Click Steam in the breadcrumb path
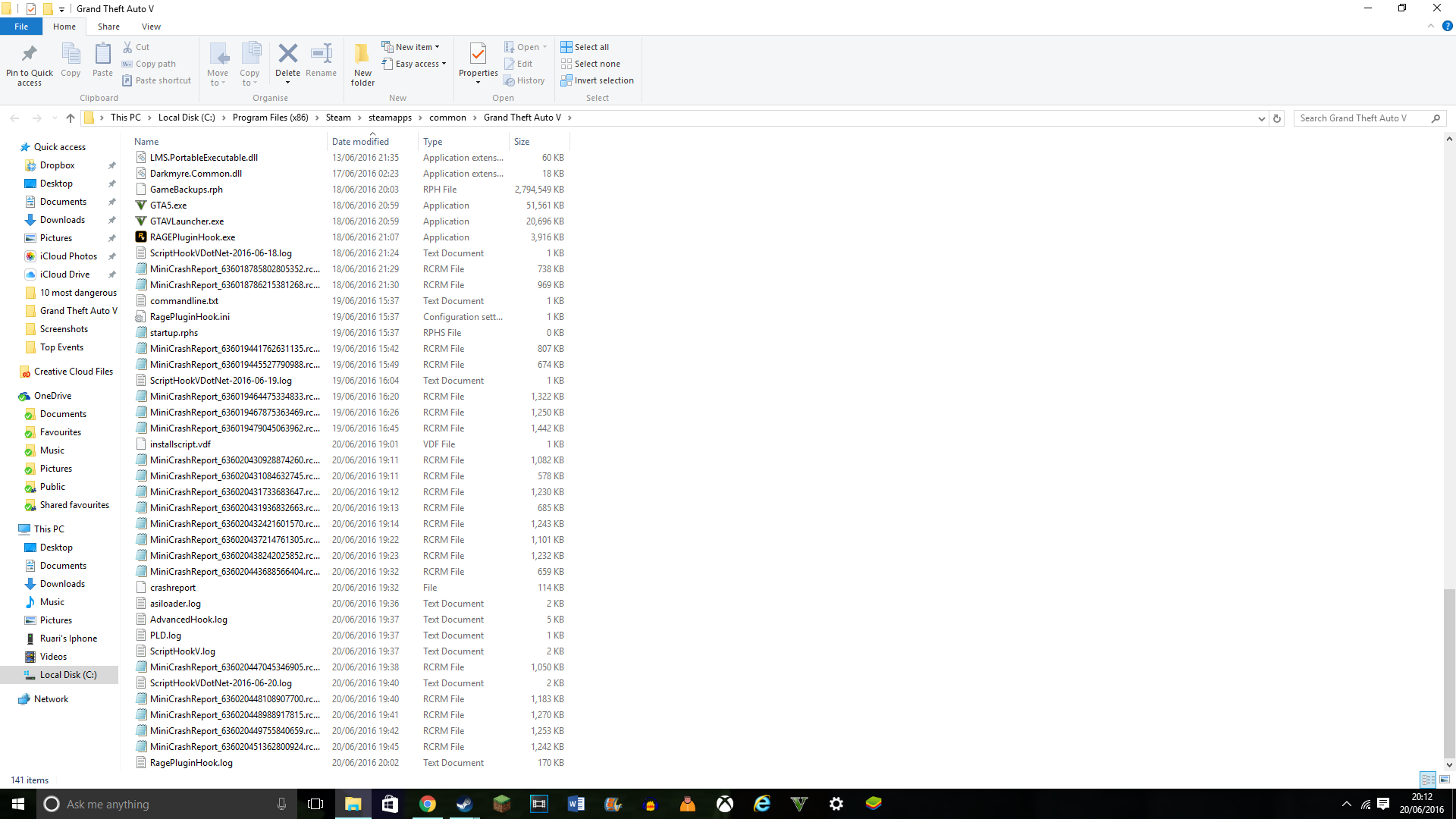Screen dimensions: 1456x819 [x=338, y=118]
